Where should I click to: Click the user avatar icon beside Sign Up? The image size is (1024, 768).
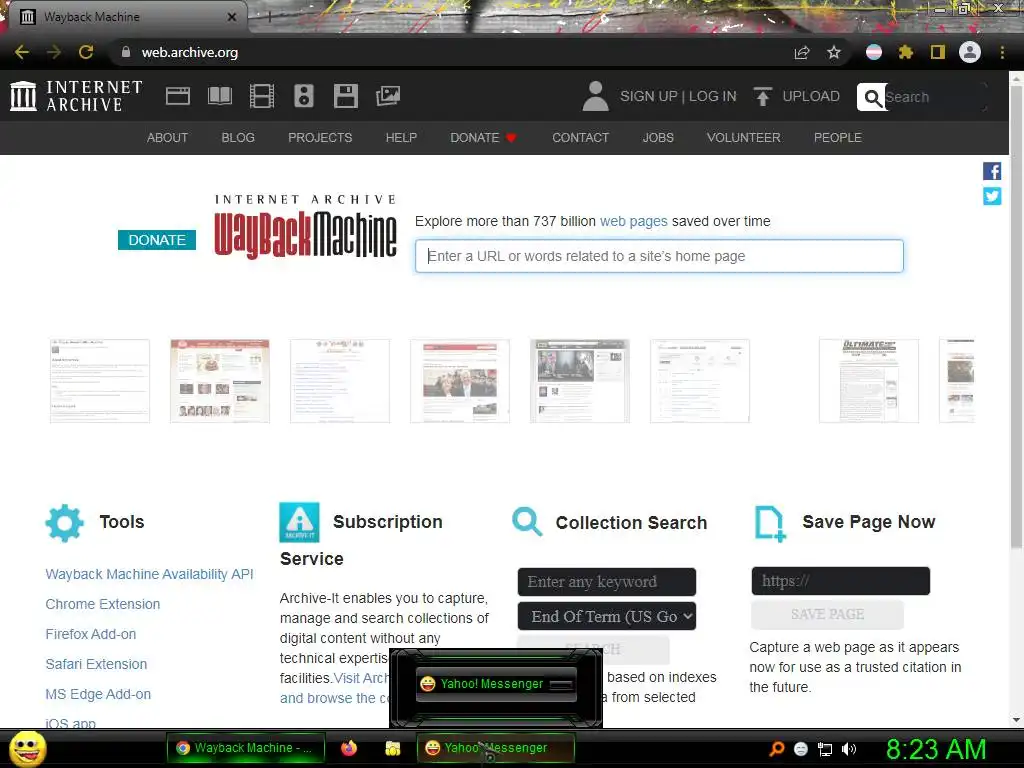(596, 96)
